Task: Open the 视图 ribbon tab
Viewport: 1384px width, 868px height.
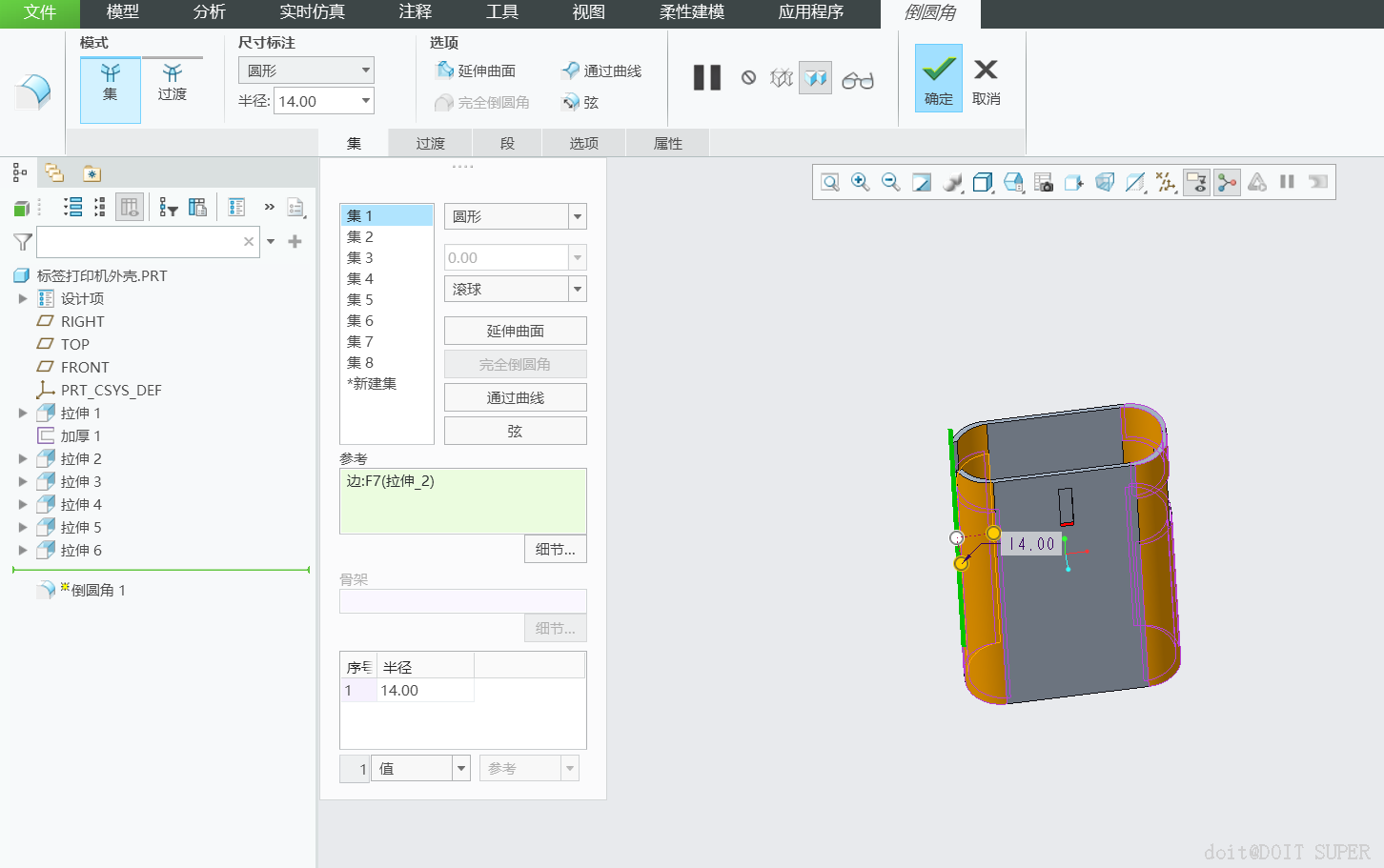Action: [588, 12]
